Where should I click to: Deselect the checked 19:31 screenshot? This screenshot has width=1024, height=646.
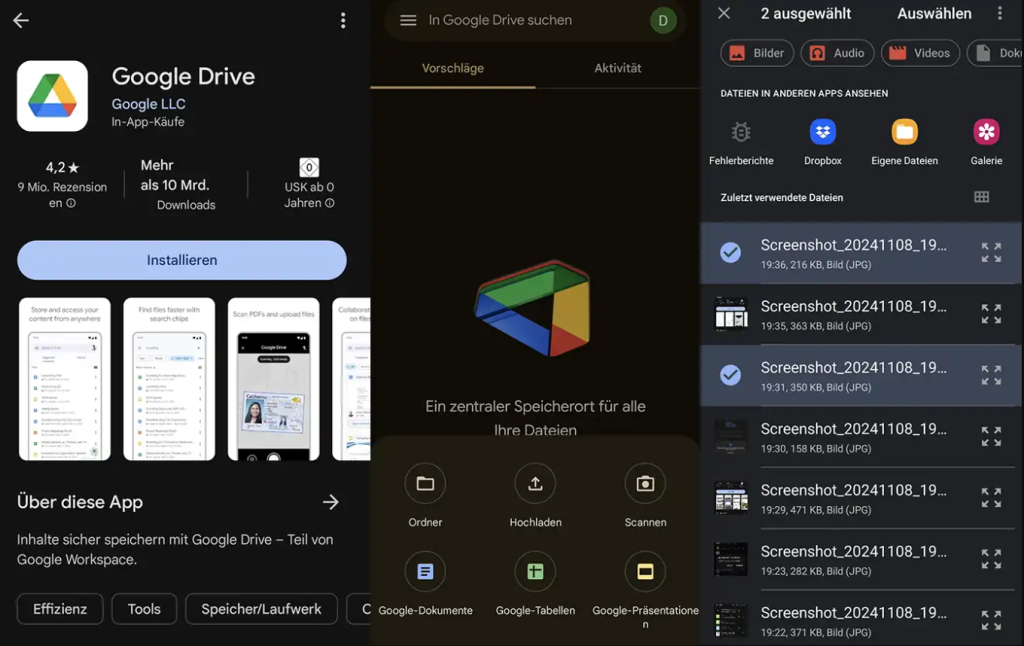tap(726, 376)
